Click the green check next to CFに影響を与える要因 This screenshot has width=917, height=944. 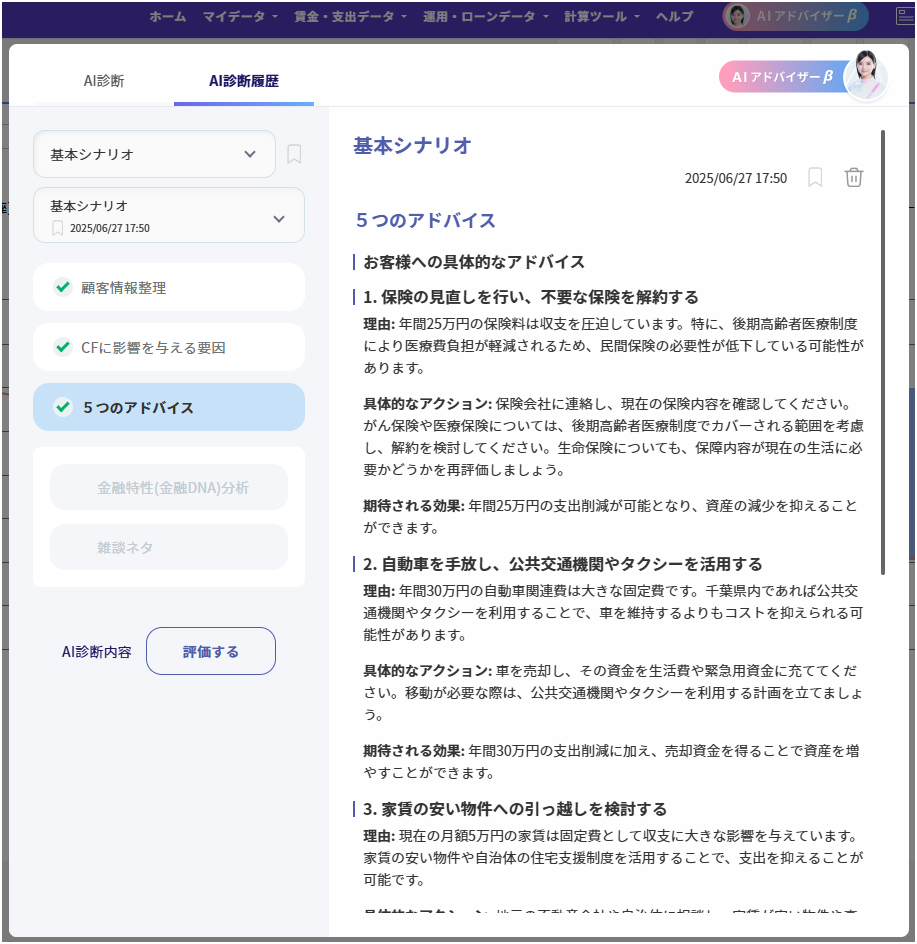pyautogui.click(x=63, y=347)
